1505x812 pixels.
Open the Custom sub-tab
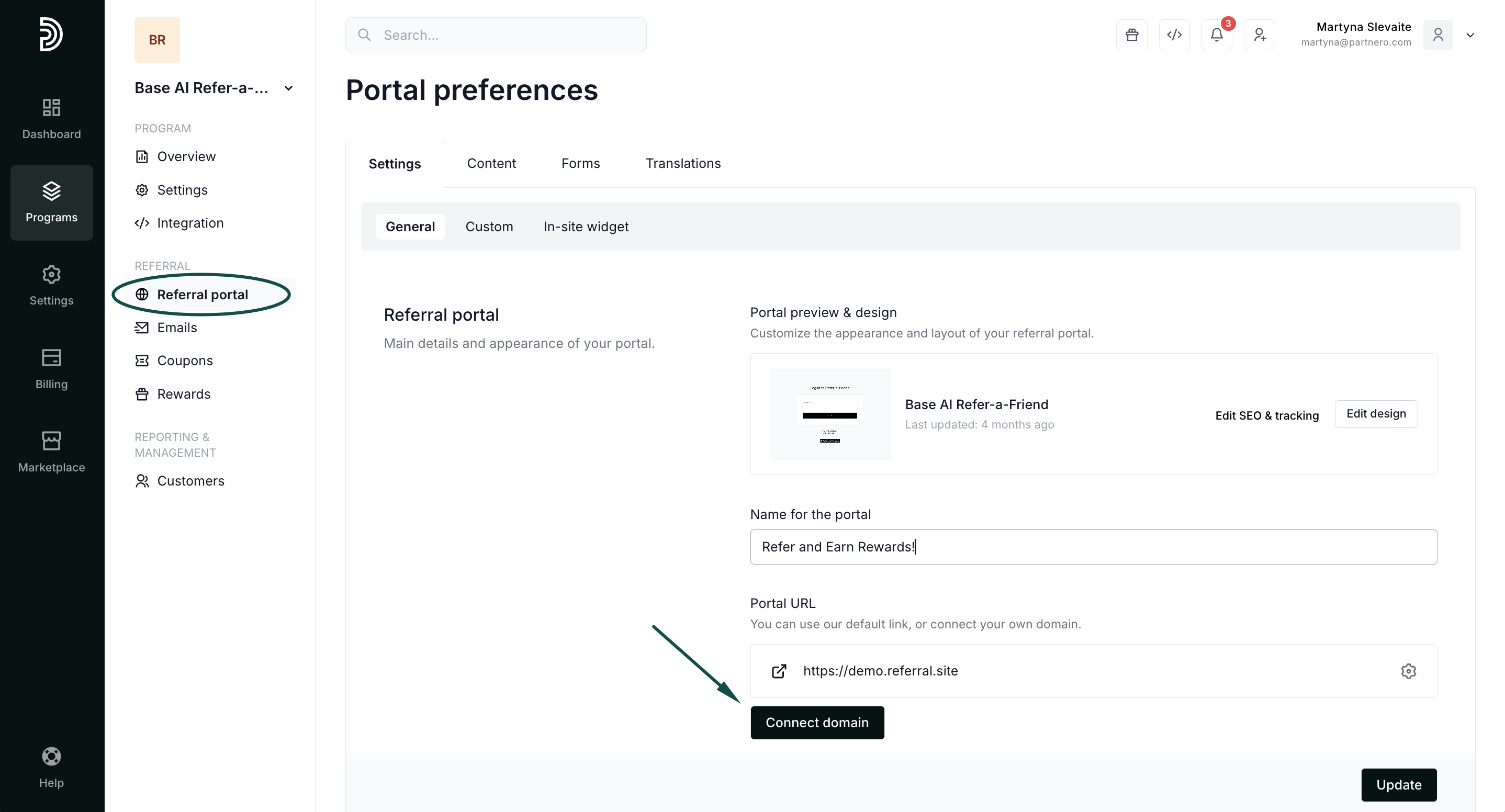[x=489, y=227]
